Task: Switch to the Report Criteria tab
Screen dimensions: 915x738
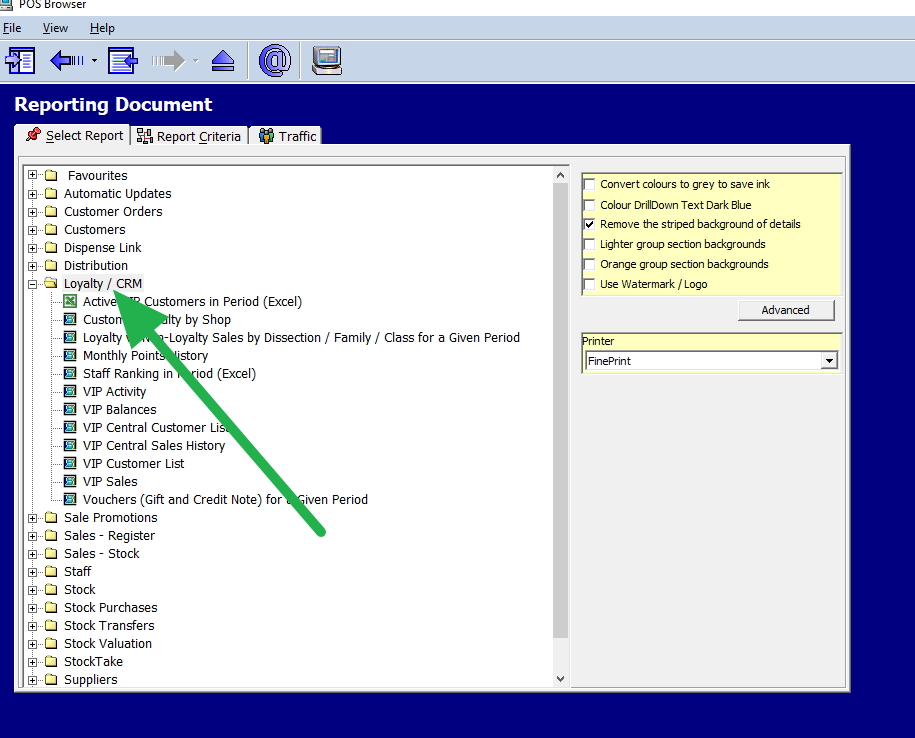Action: (189, 136)
